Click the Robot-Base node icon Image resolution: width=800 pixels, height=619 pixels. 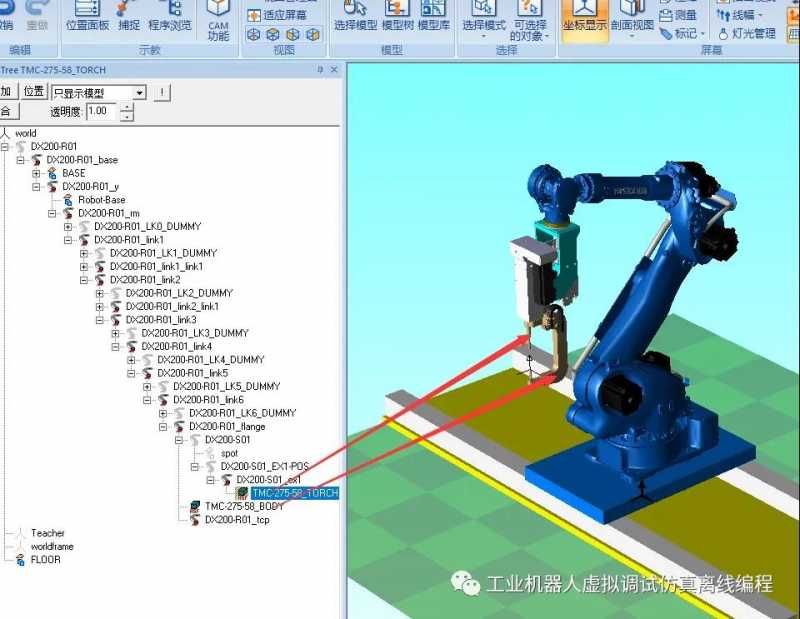point(68,200)
